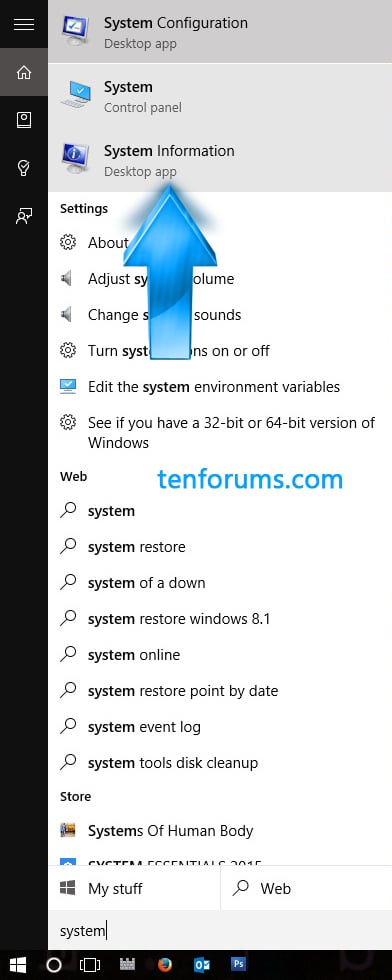Screen dimensions: 392x980
Task: Open 32-bit or 64-bit version setting
Action: (x=220, y=432)
